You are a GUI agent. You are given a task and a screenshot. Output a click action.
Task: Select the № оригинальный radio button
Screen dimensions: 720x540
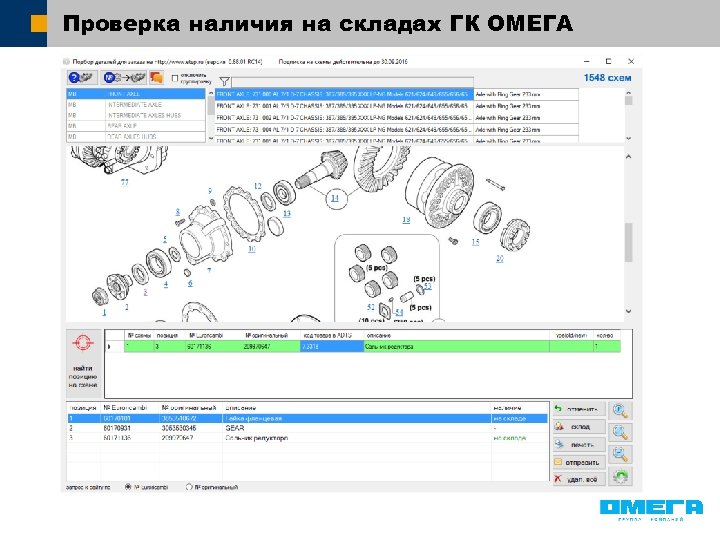[189, 487]
